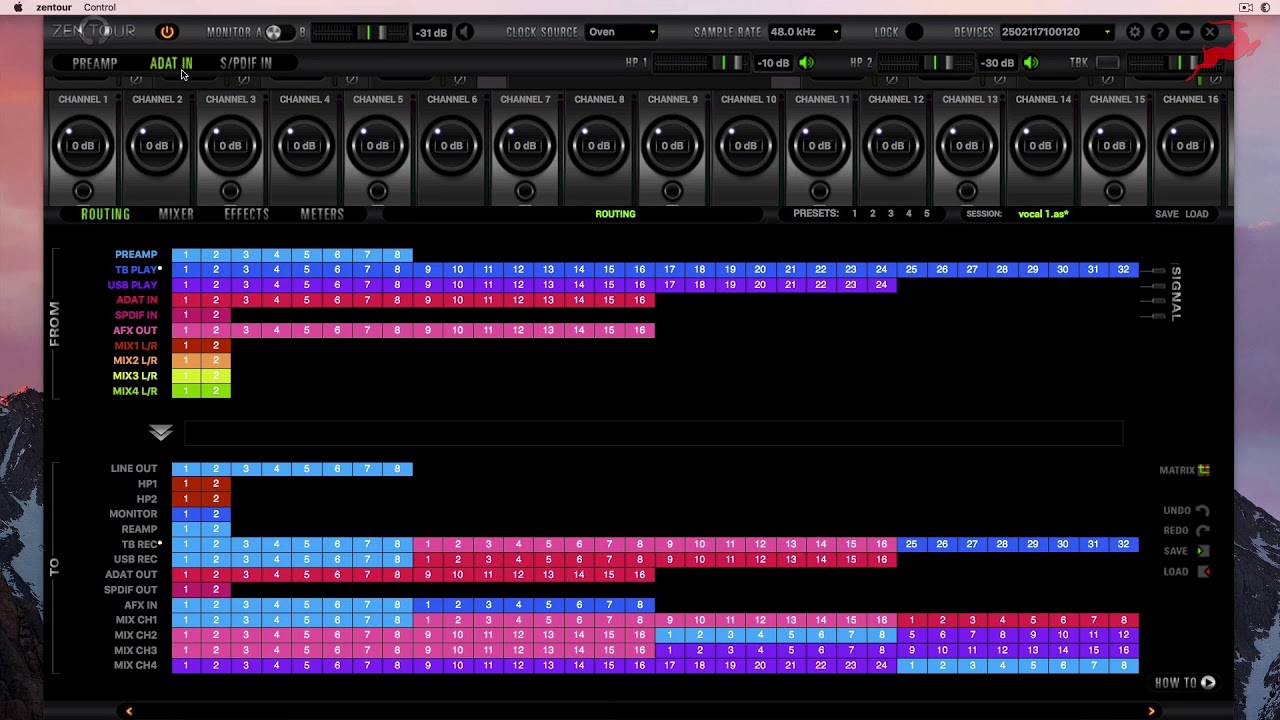The height and width of the screenshot is (720, 1280).
Task: Click the Channel 16 gain knob
Action: pos(1188,145)
